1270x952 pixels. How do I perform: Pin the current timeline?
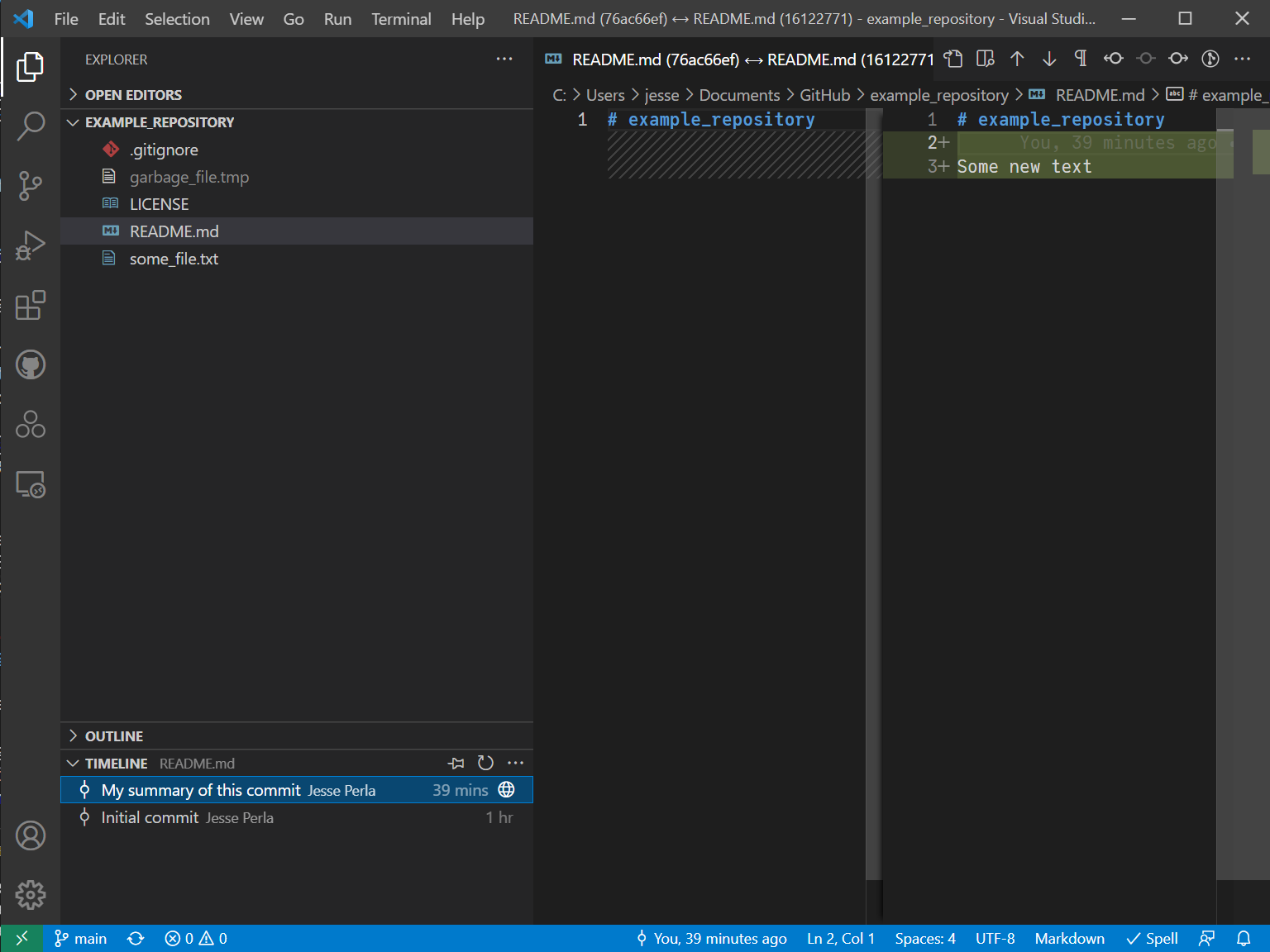pyautogui.click(x=456, y=764)
